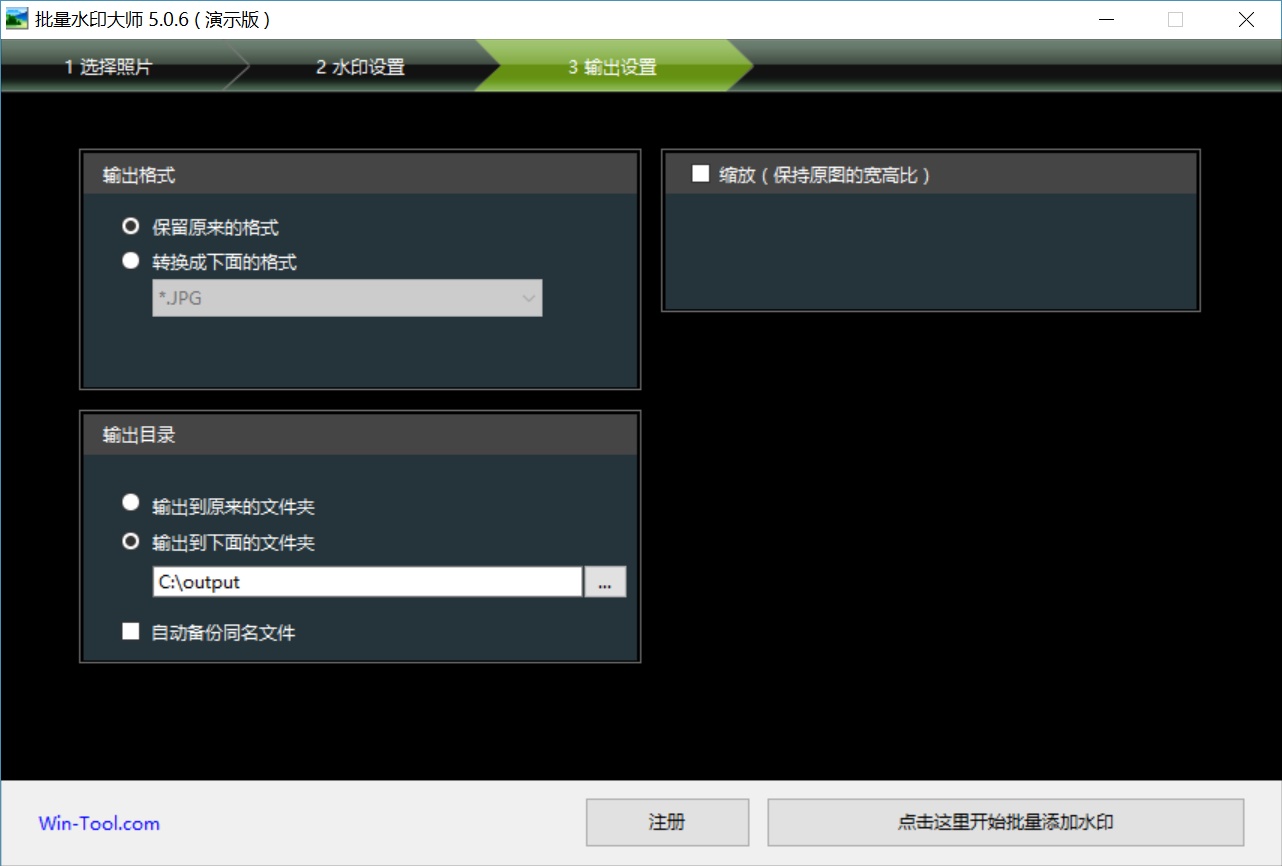The width and height of the screenshot is (1282, 866).
Task: Maximize the application window
Action: (1175, 19)
